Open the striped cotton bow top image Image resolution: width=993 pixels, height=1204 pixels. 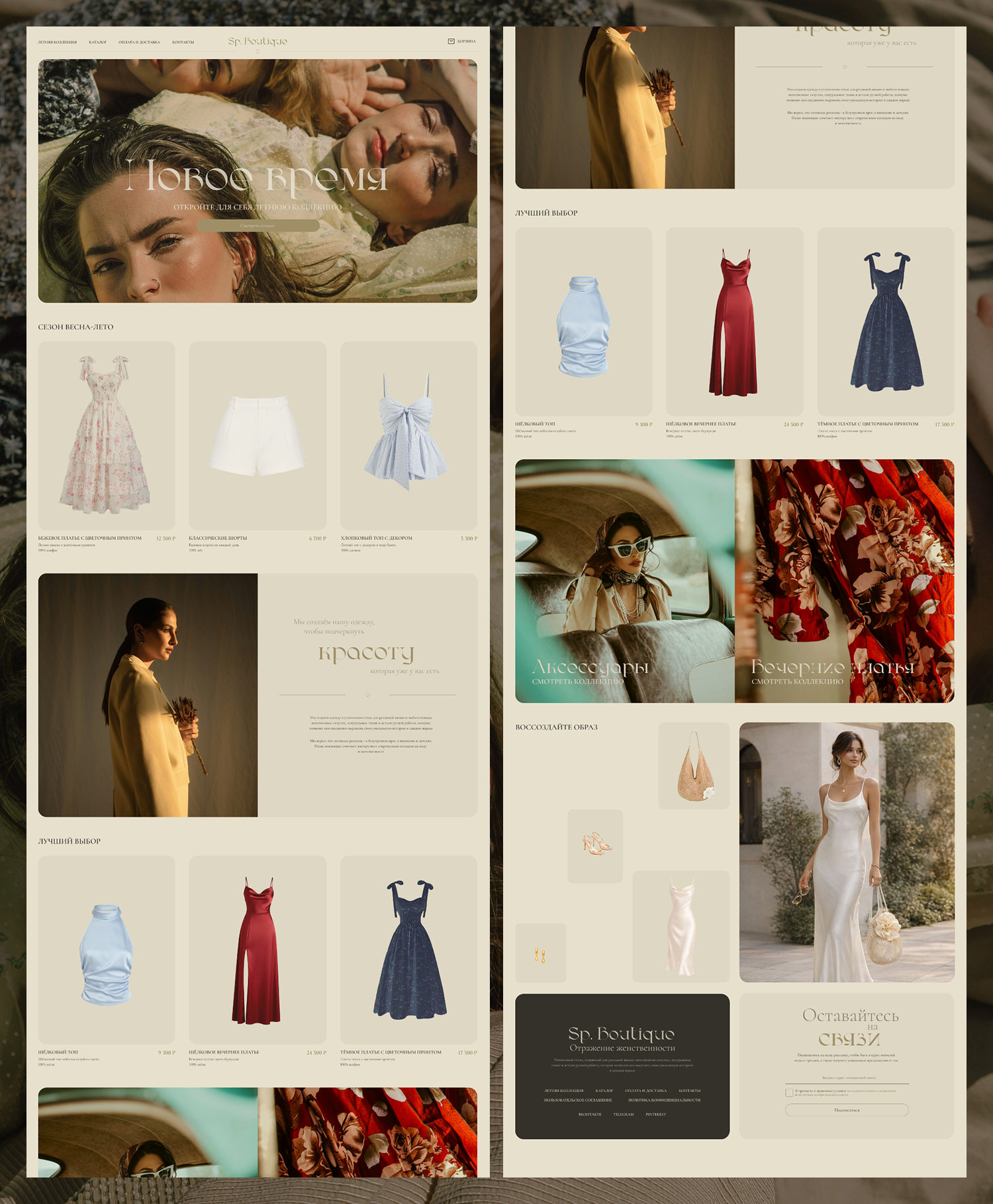(x=408, y=436)
